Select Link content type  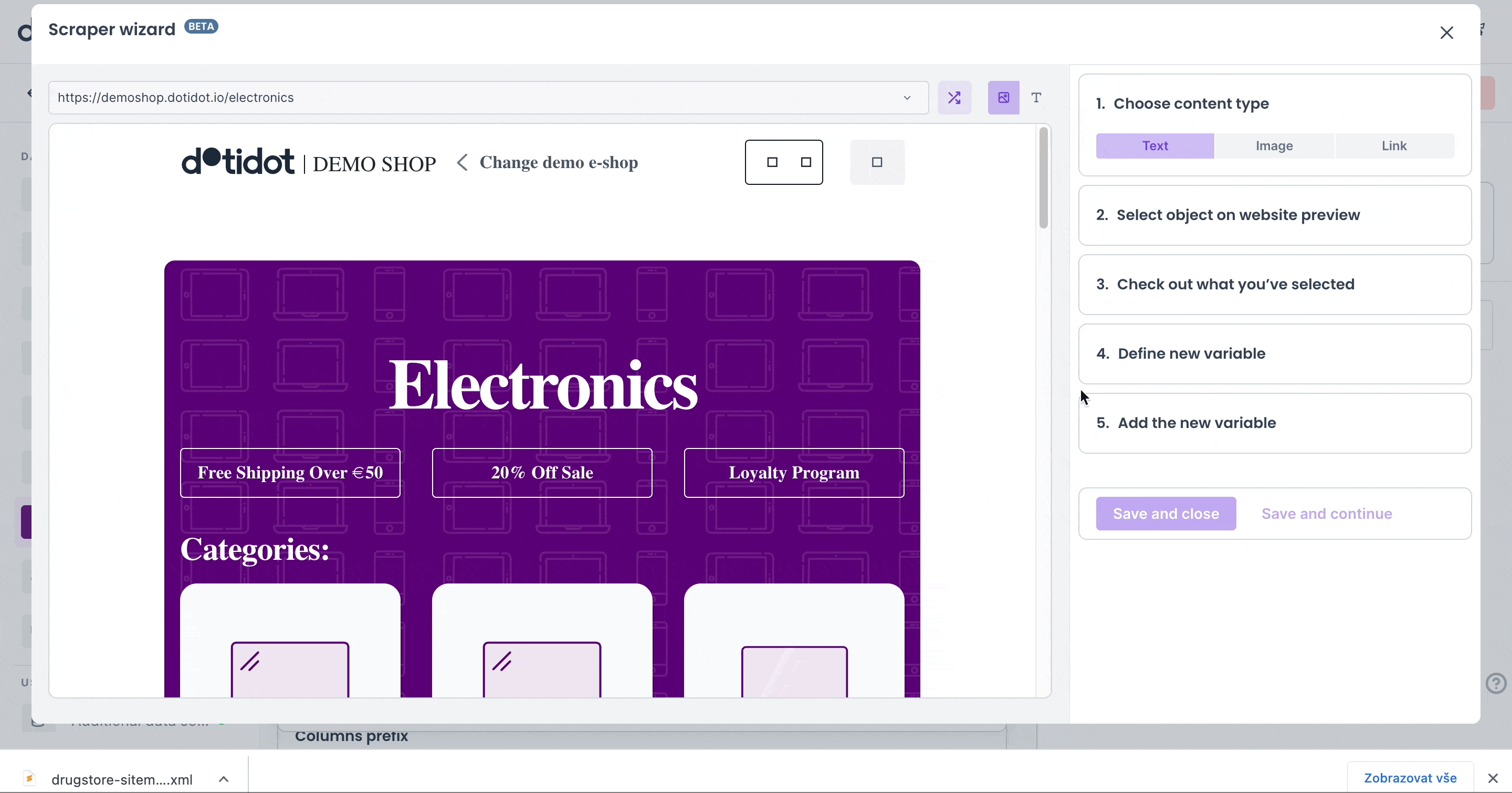click(1393, 145)
